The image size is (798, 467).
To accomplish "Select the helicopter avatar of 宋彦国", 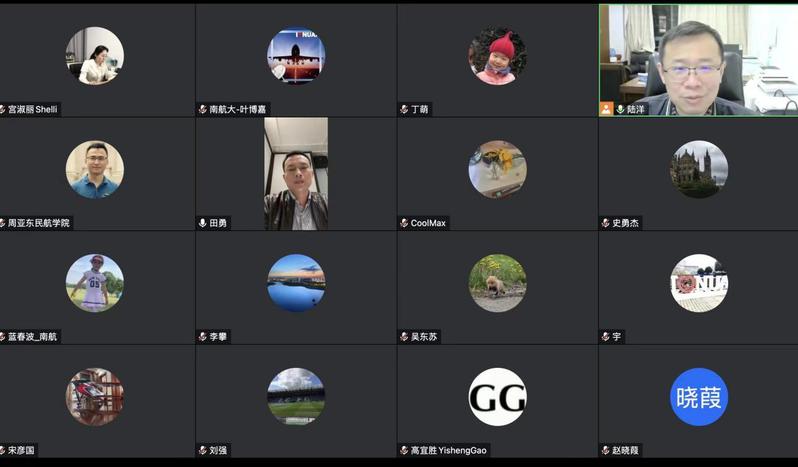I will click(x=95, y=397).
